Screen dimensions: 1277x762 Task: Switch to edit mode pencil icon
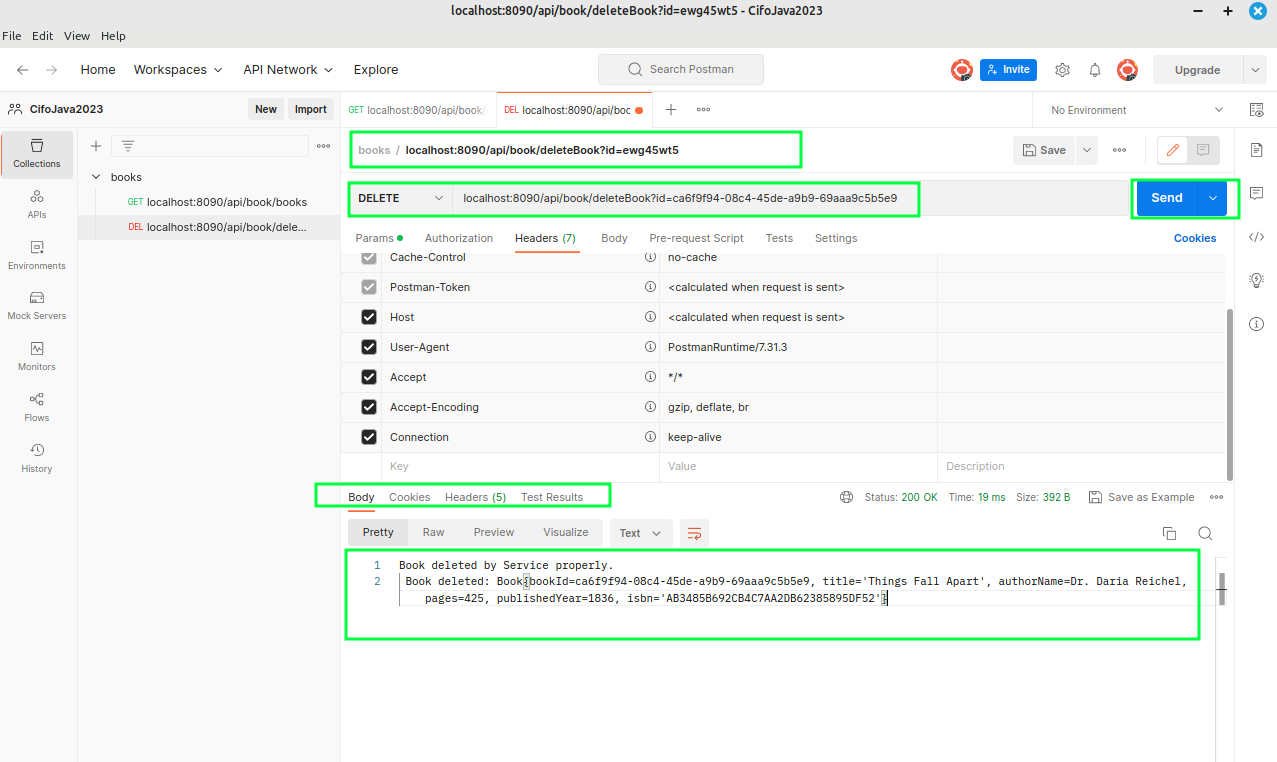[1173, 150]
